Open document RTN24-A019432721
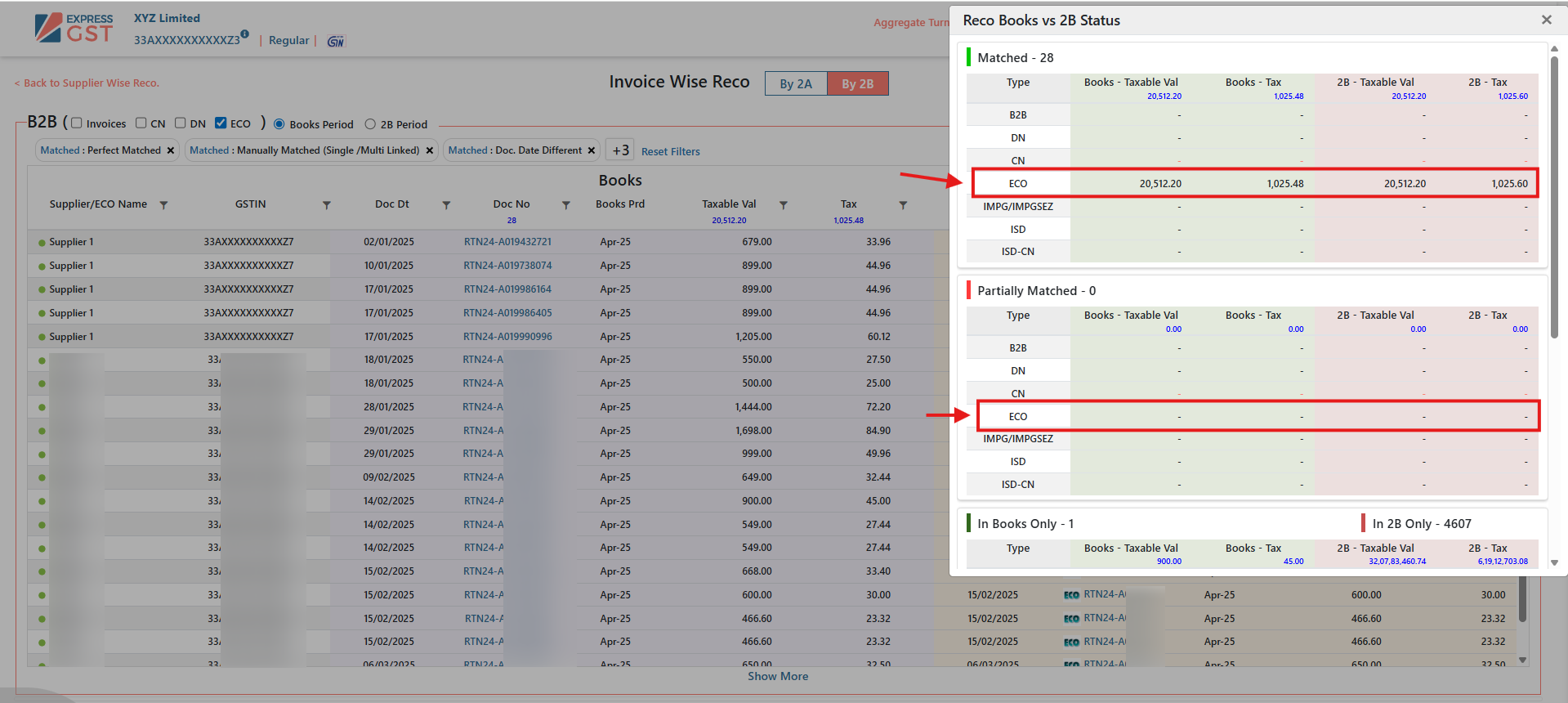 click(x=507, y=242)
